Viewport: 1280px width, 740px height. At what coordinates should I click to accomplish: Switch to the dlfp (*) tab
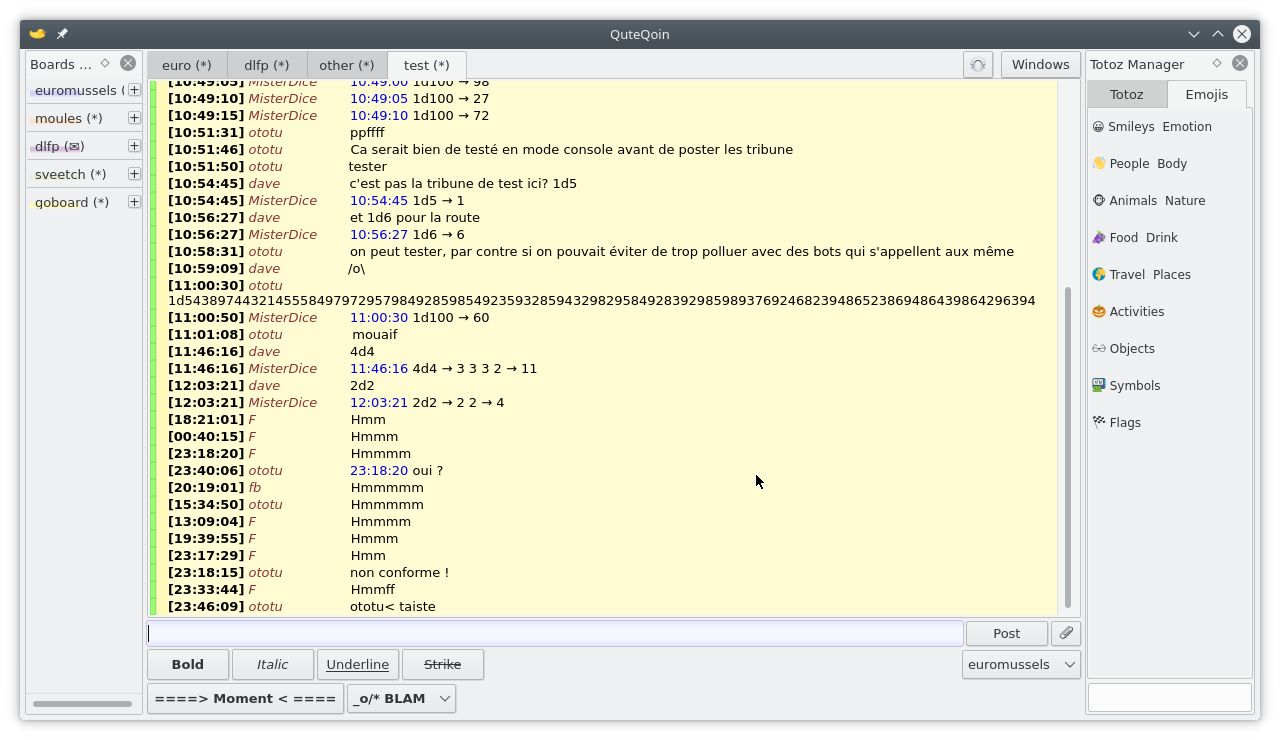[x=267, y=65]
